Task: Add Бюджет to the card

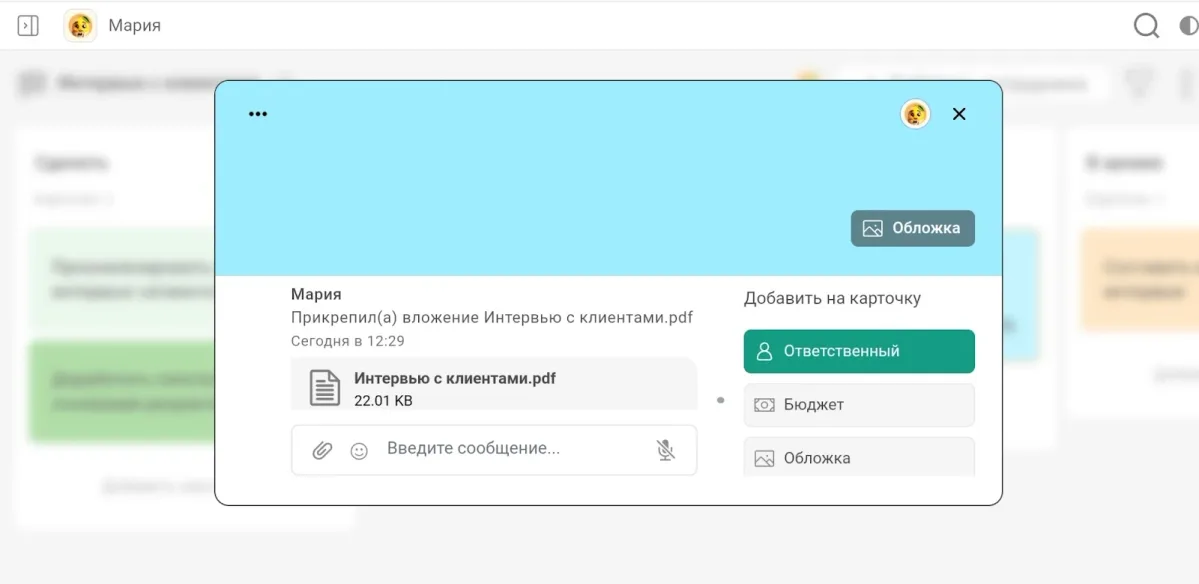Action: (858, 405)
